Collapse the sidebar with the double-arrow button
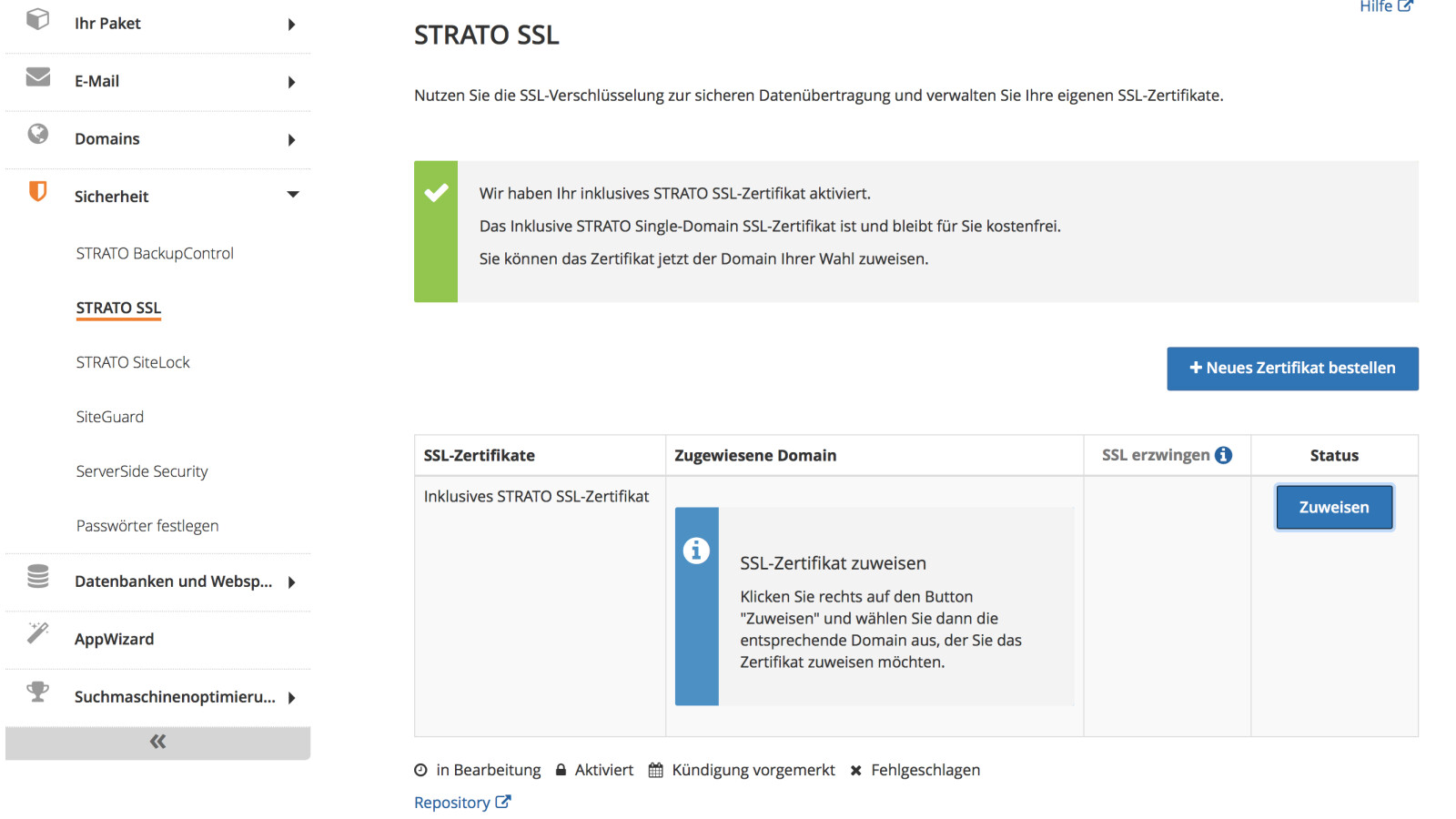 [157, 742]
